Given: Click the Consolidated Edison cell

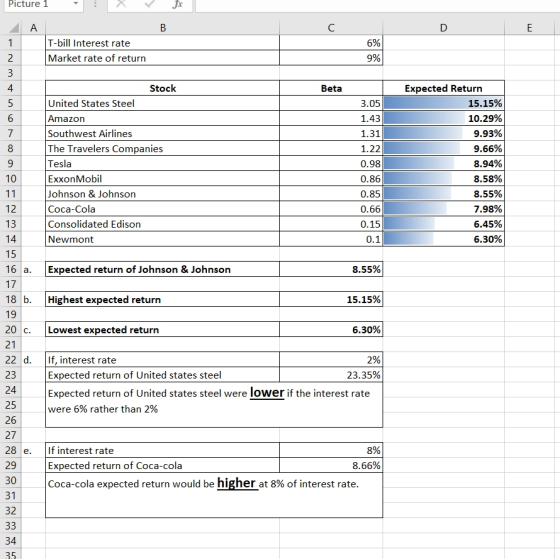Looking at the screenshot, I should [162, 224].
